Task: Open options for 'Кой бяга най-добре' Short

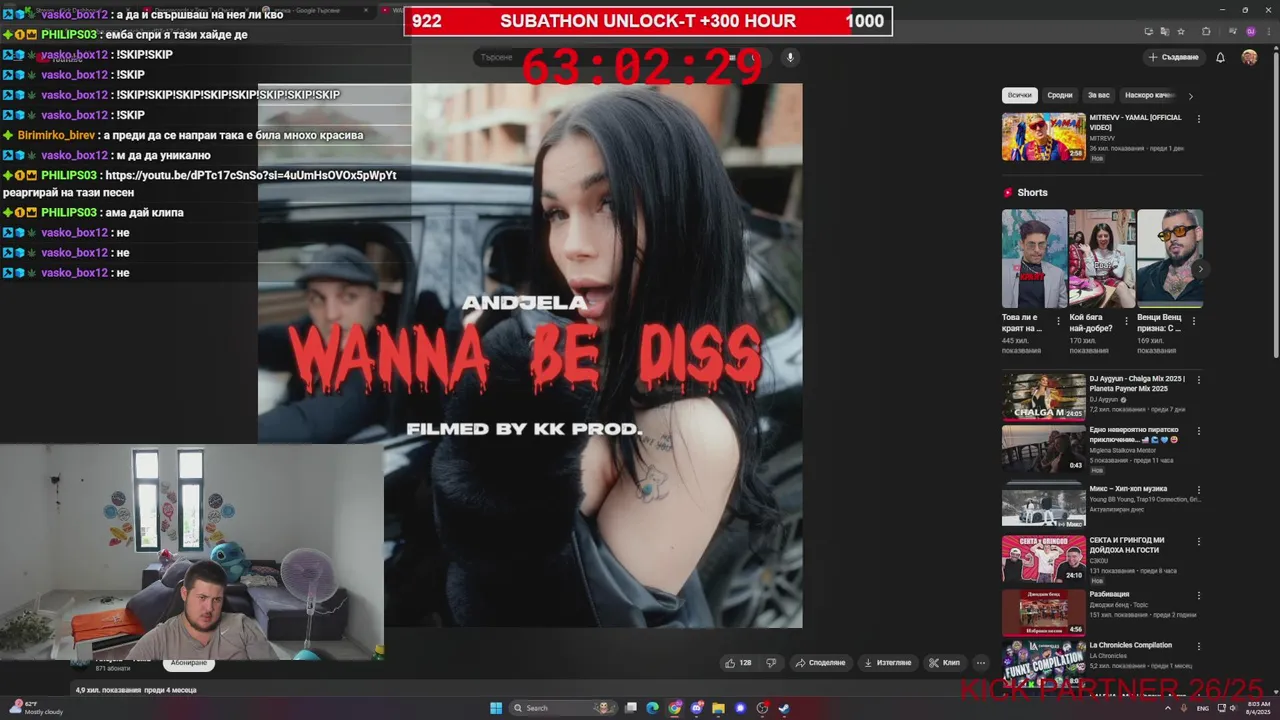Action: [1126, 321]
